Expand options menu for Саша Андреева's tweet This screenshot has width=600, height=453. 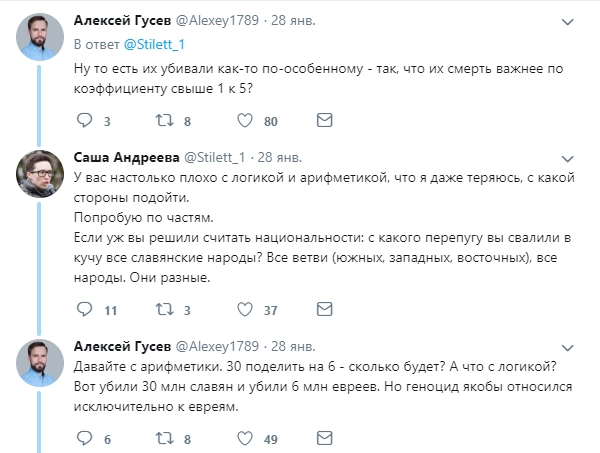click(x=567, y=159)
